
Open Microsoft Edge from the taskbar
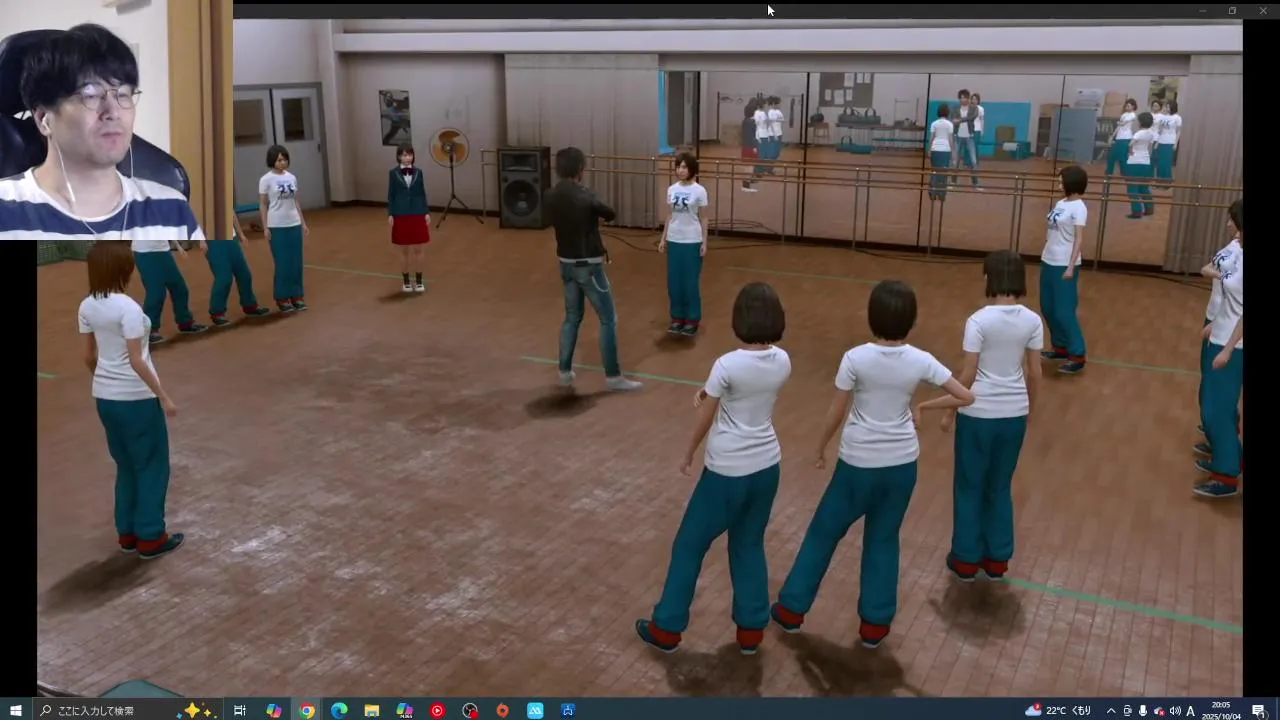click(x=339, y=710)
